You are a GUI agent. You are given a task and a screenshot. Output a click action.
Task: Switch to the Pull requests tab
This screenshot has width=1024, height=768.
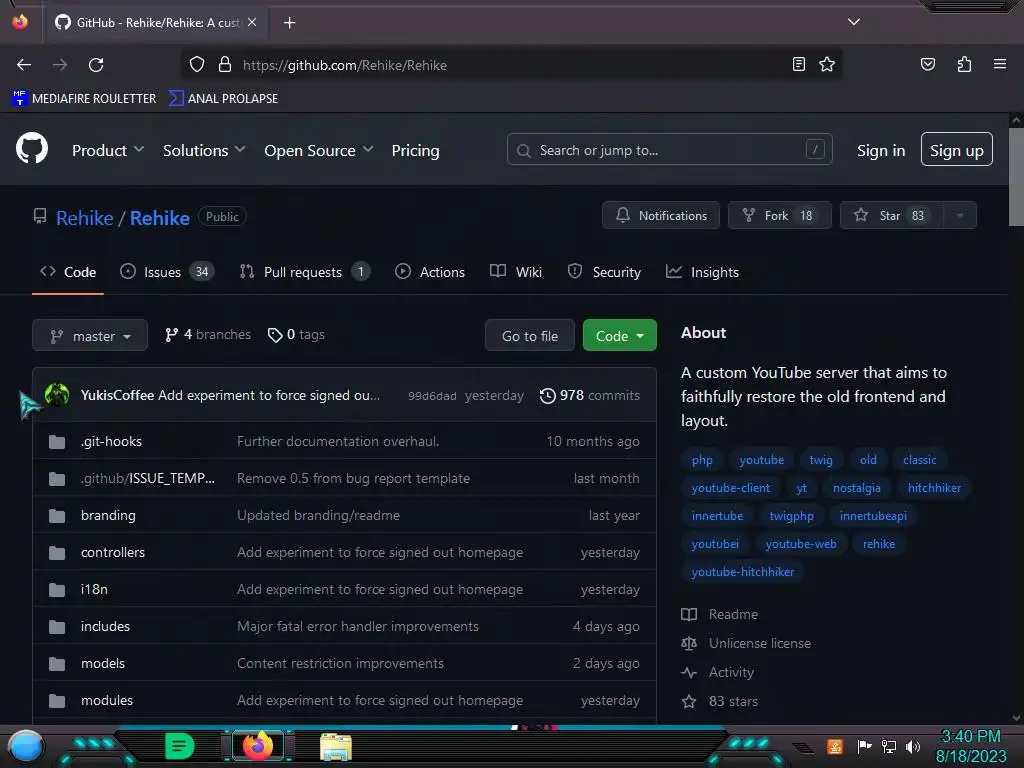click(x=304, y=272)
